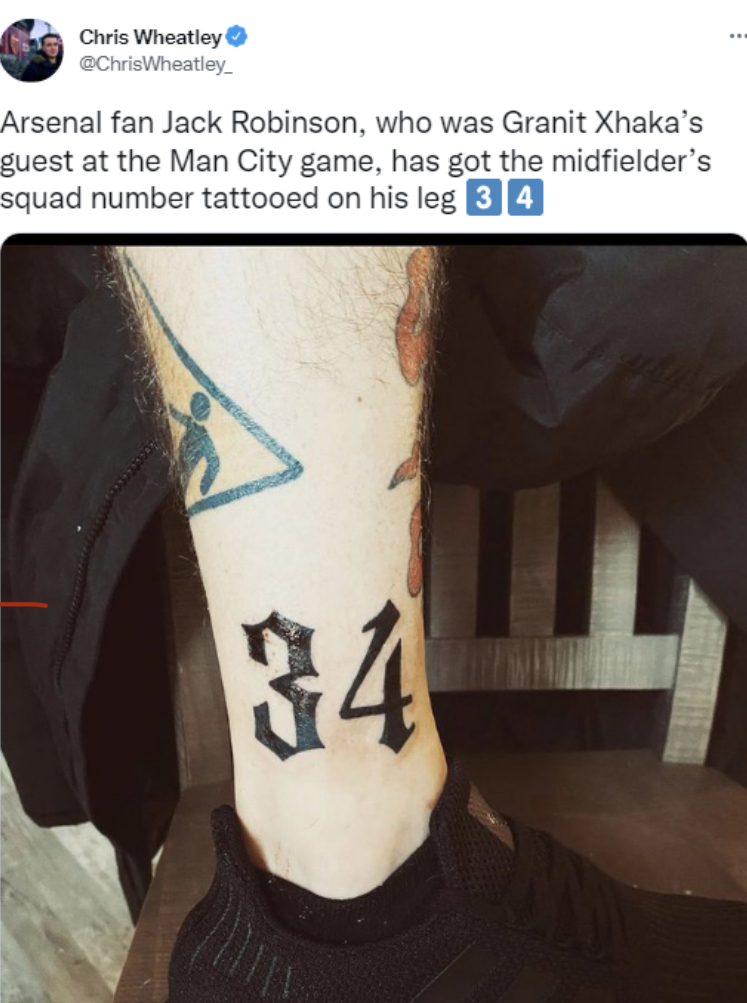Viewport: 747px width, 1003px height.
Task: Click the tattooed digit 3 in photo
Action: (x=281, y=685)
